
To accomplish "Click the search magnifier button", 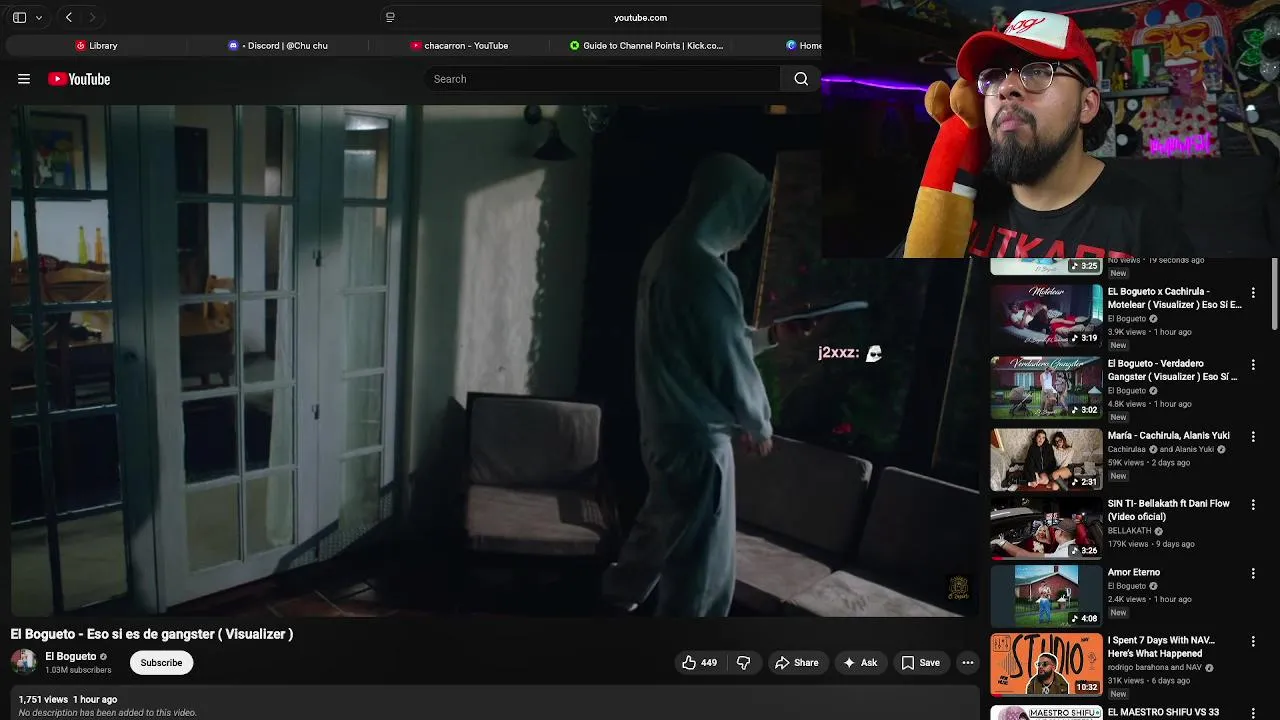I will [x=801, y=79].
